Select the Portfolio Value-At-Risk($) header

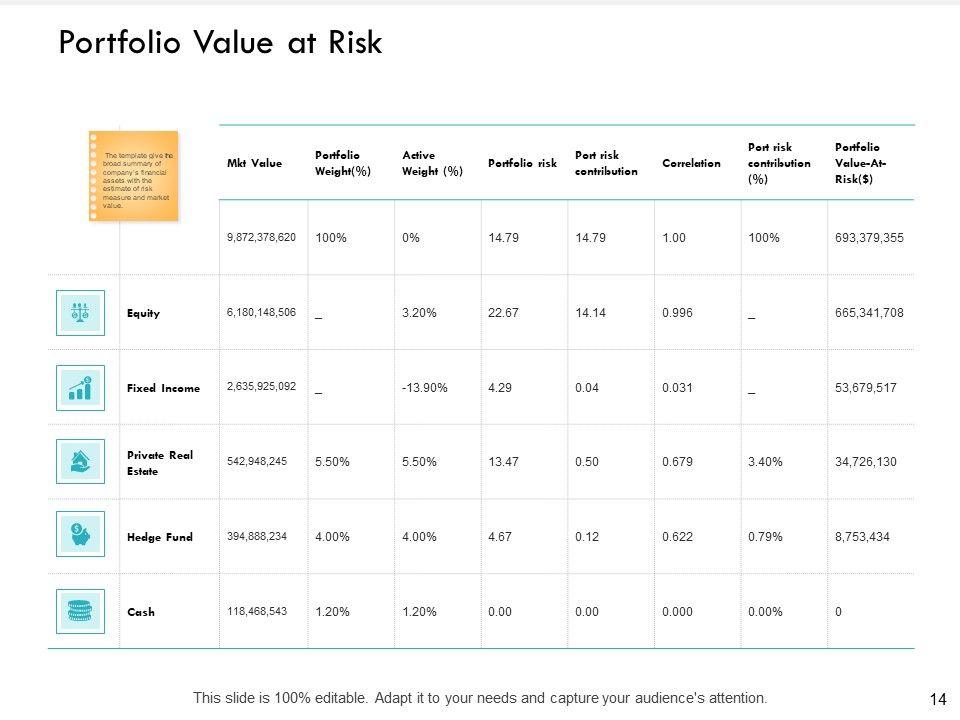pyautogui.click(x=861, y=163)
